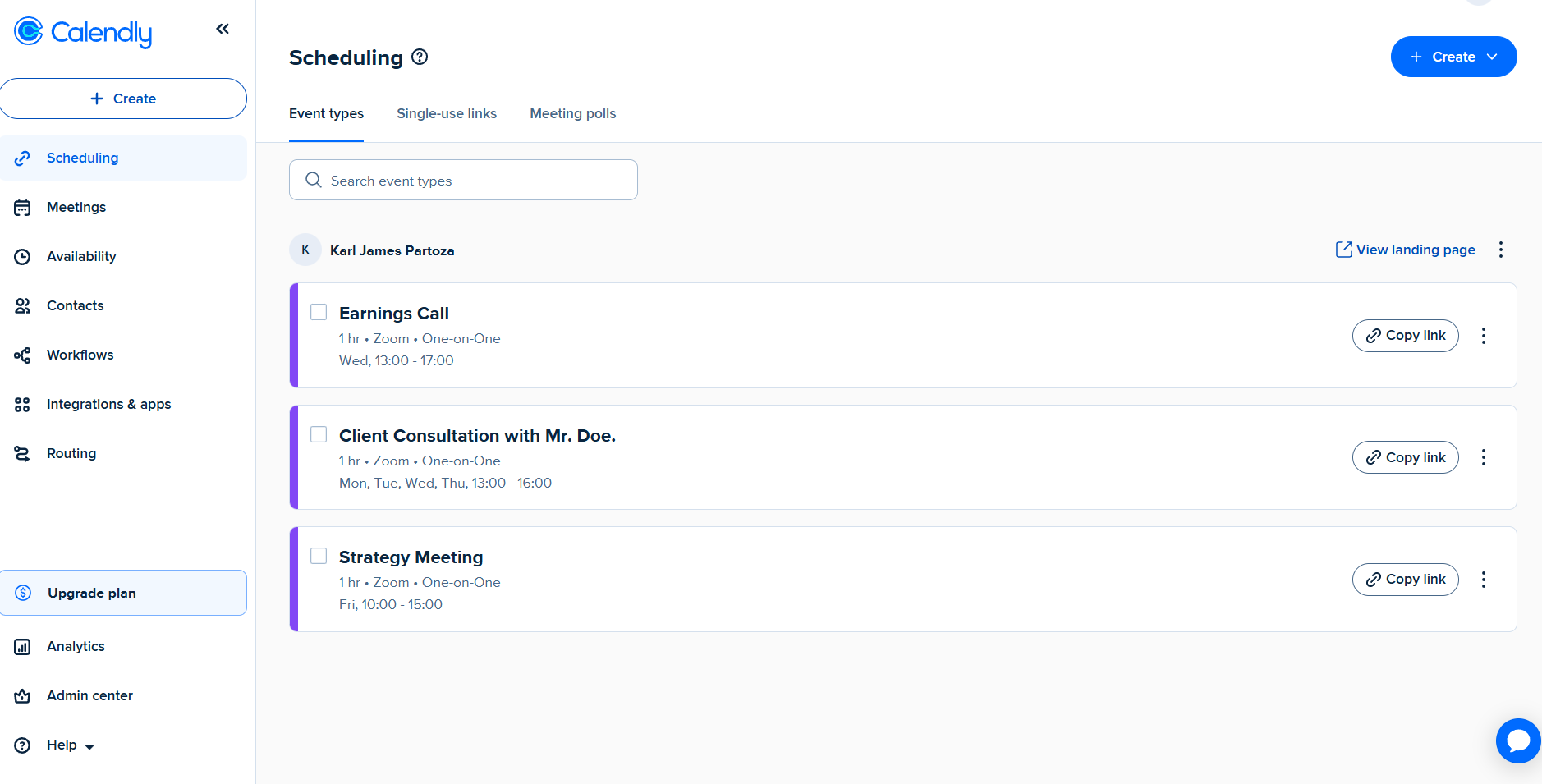Switch to Single-use links tab

pyautogui.click(x=447, y=113)
